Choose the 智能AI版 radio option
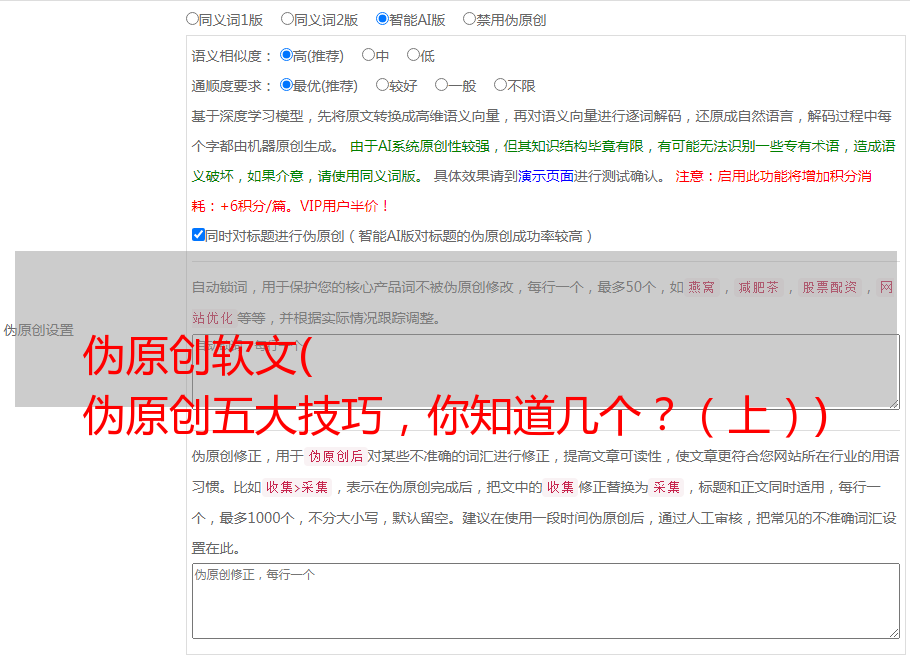Viewport: 911px width, 658px height. click(382, 19)
